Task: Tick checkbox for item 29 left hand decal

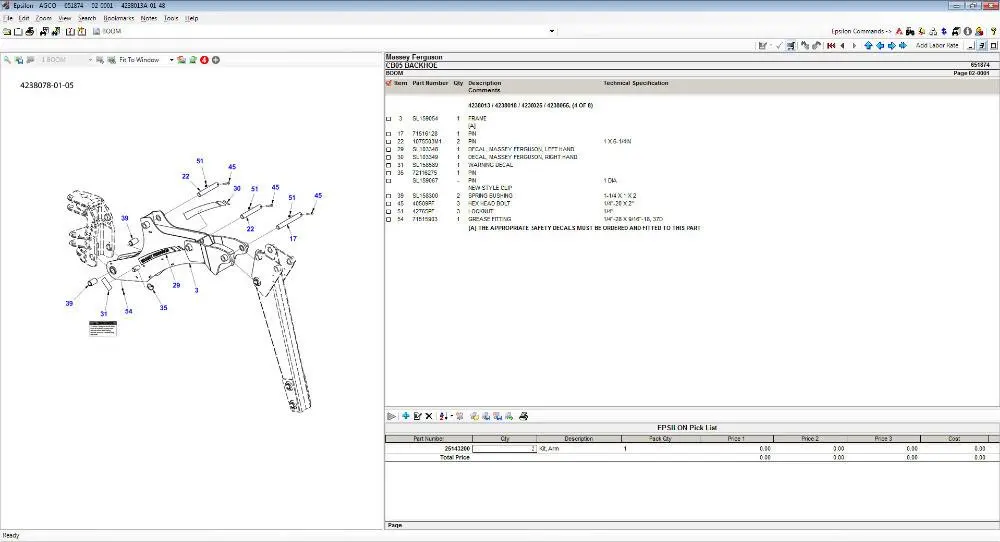Action: pyautogui.click(x=388, y=150)
